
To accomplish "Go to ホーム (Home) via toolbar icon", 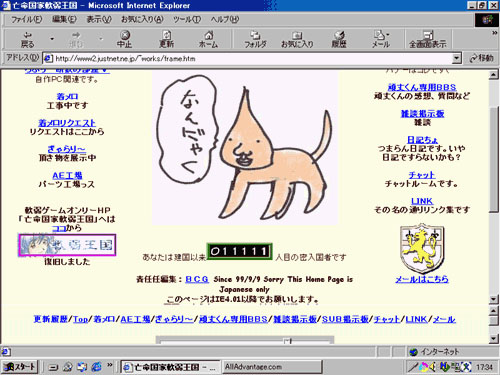I will (x=208, y=39).
